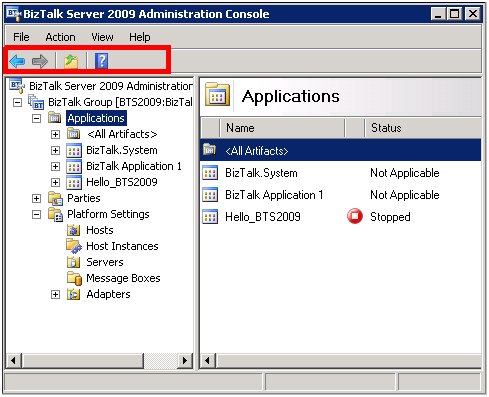
Task: Click the red Stopped status icon for Hello_BTS2009
Action: [355, 216]
